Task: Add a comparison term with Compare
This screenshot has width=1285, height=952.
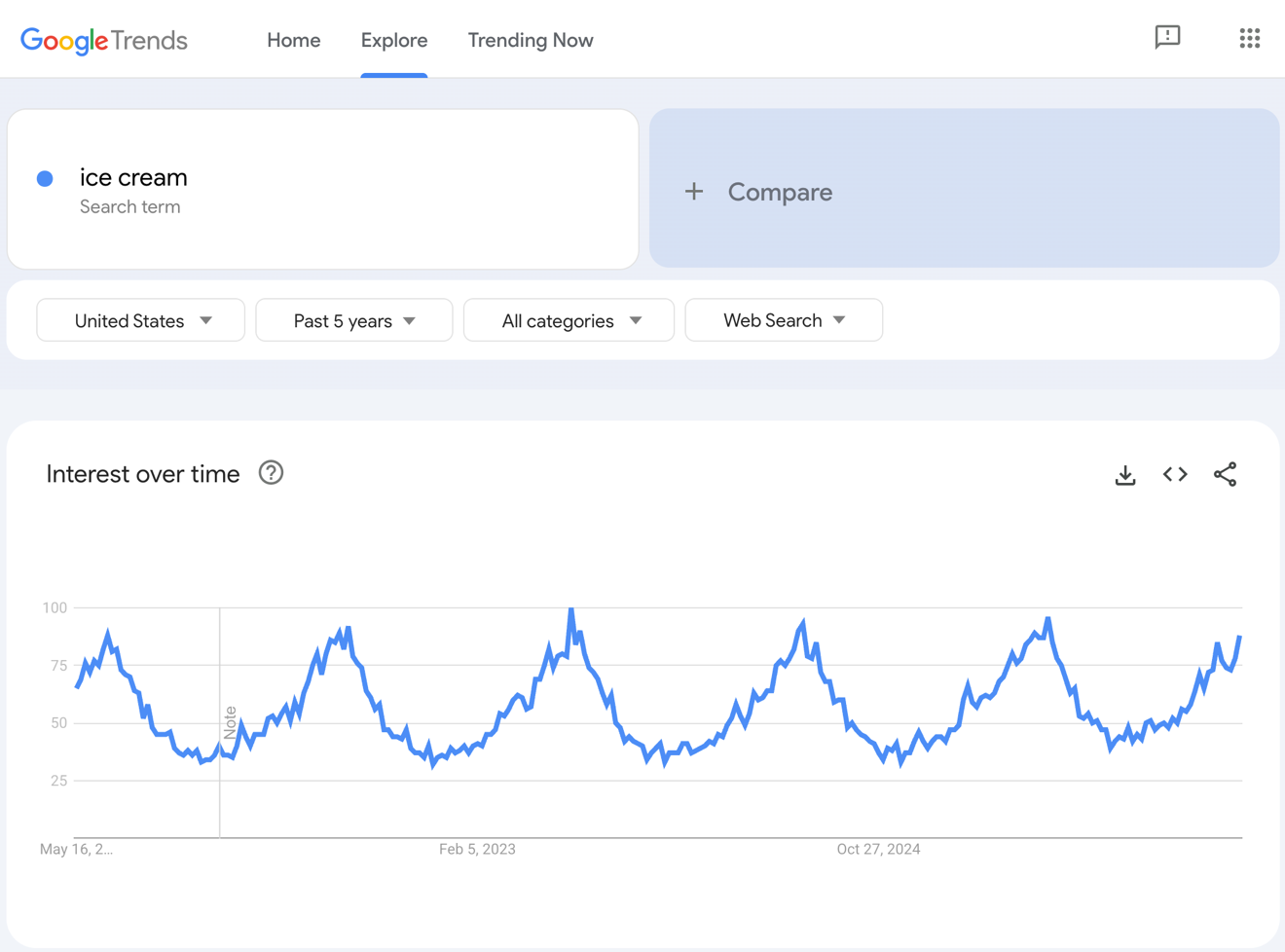Action: coord(965,189)
